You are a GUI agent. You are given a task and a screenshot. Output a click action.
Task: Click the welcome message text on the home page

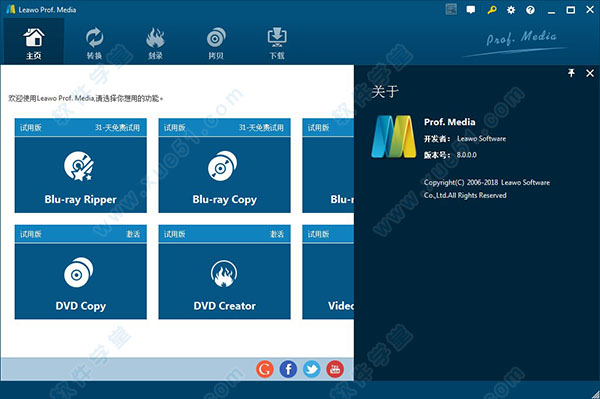[86, 98]
